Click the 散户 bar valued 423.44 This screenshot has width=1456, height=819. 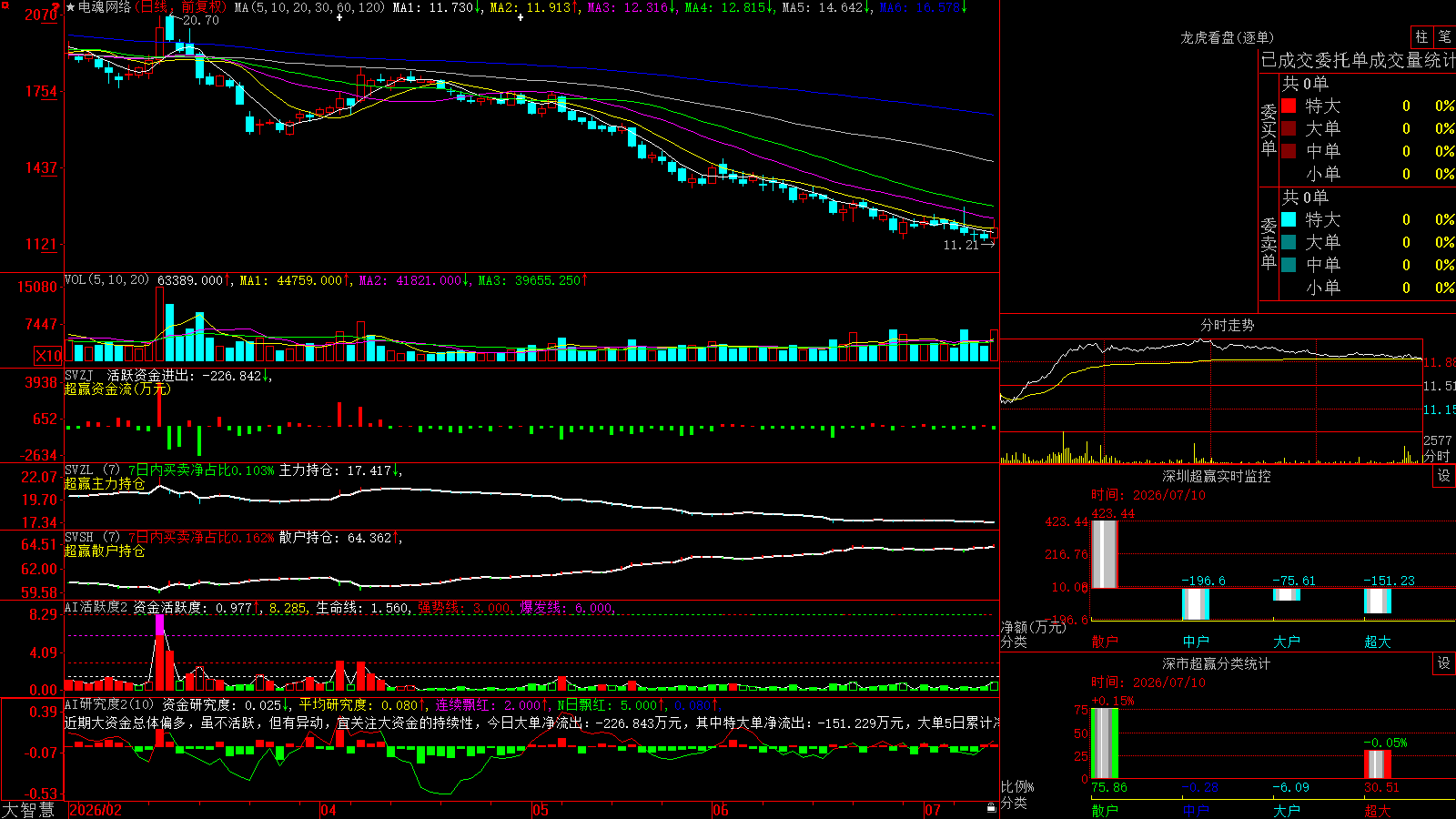tap(1105, 554)
